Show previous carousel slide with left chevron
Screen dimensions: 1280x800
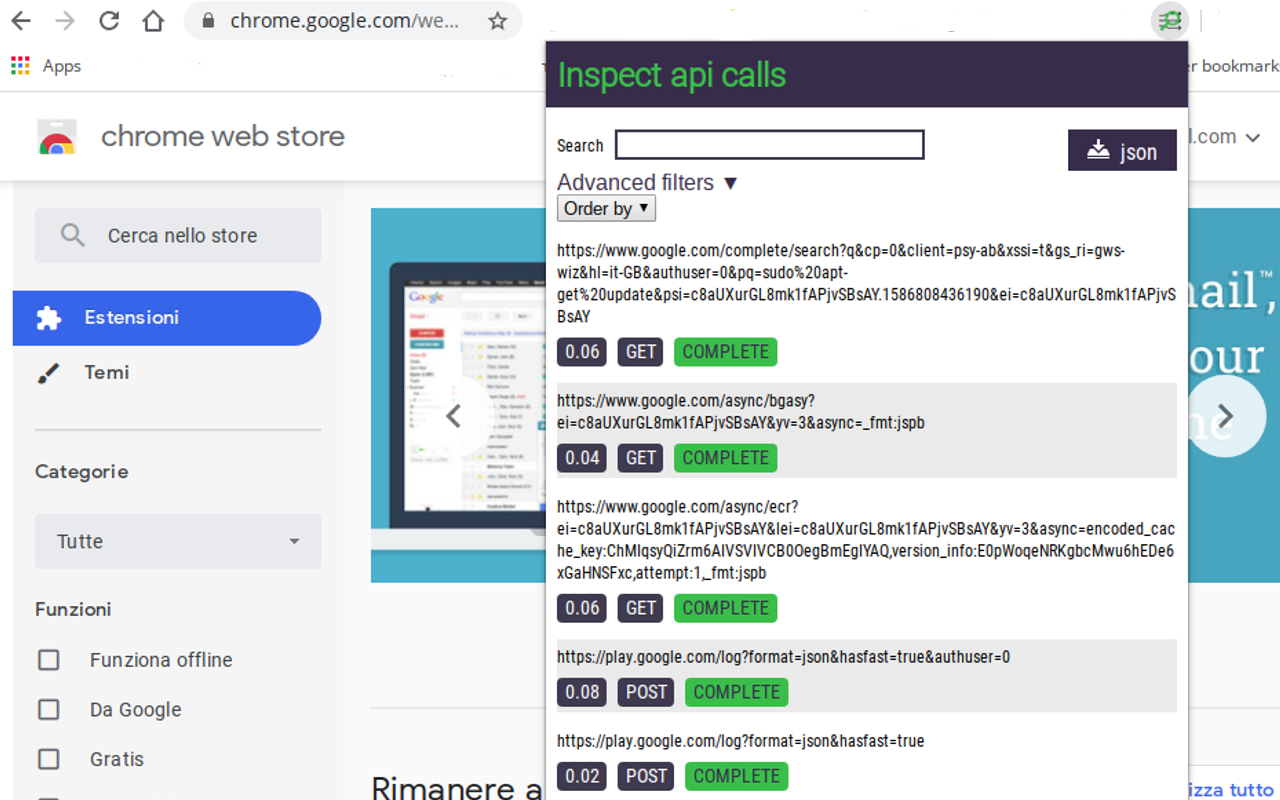(x=453, y=416)
